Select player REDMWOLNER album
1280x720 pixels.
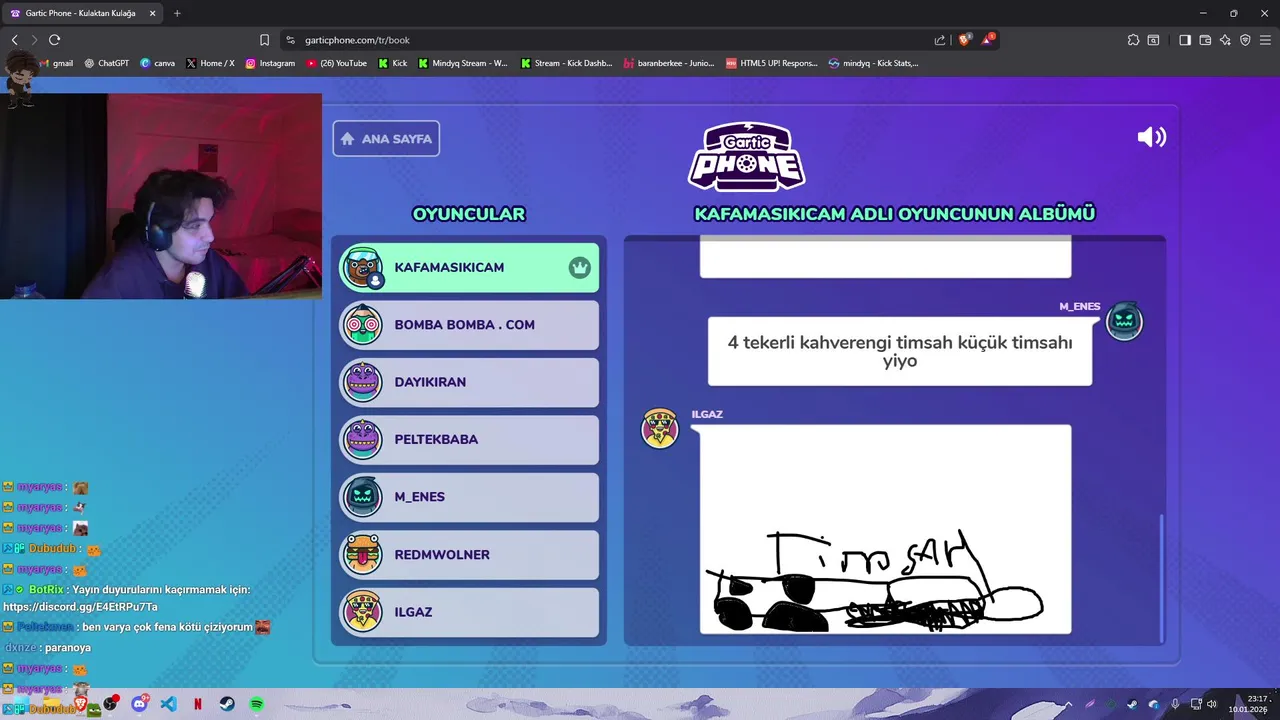(x=469, y=554)
